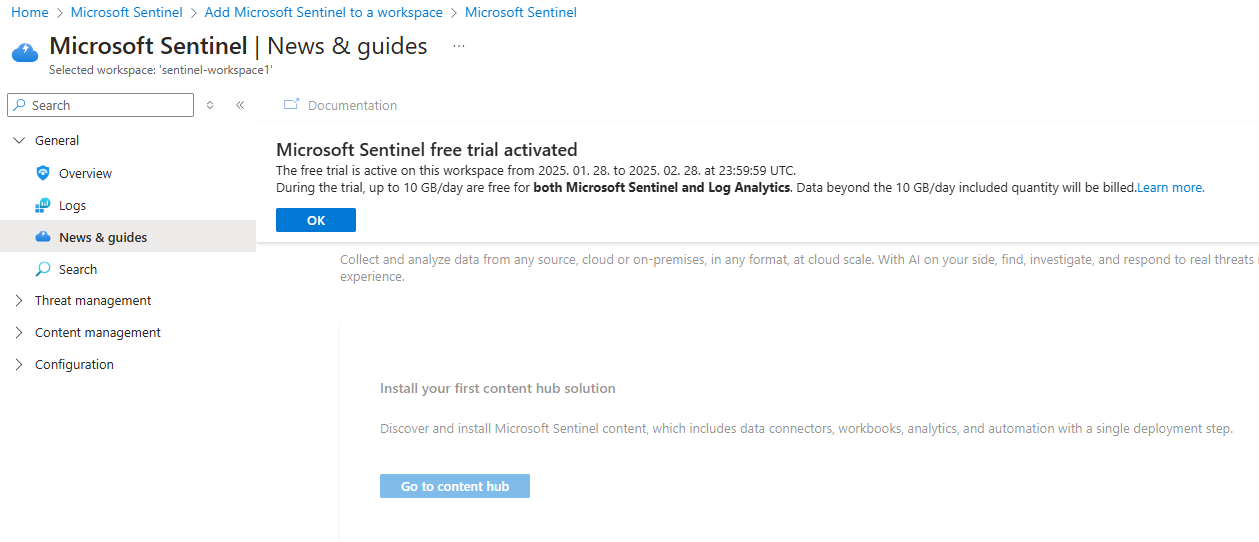
Task: Click the Documentation external link icon
Action: pyautogui.click(x=292, y=105)
